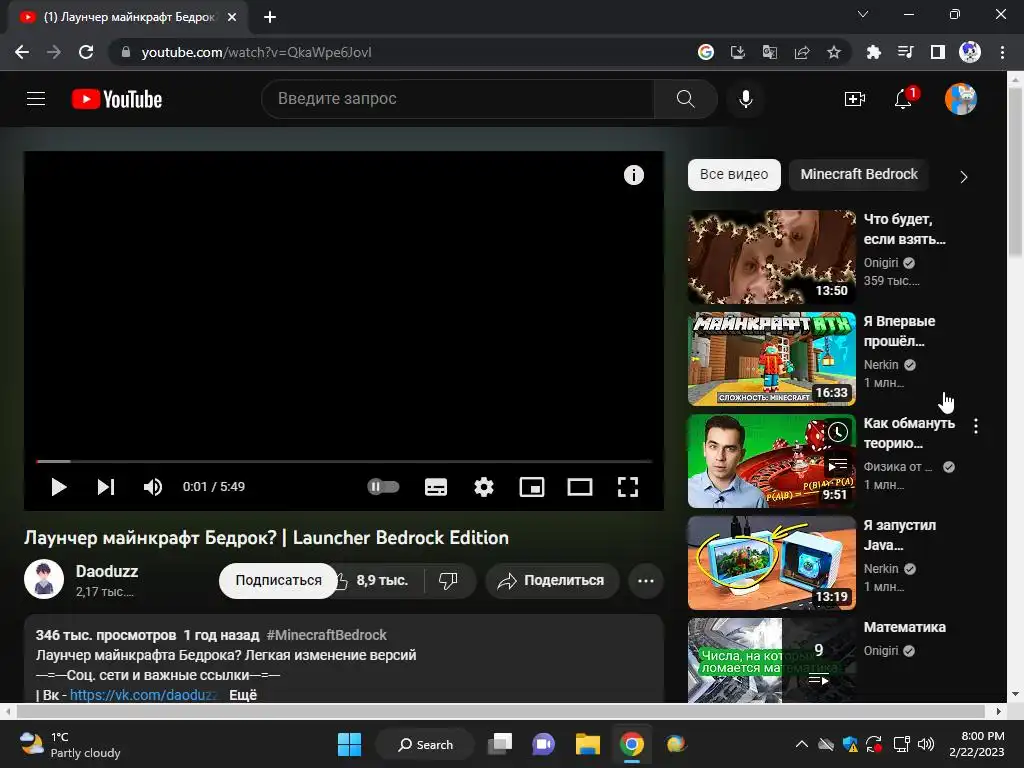Open Математика video title

click(x=904, y=627)
